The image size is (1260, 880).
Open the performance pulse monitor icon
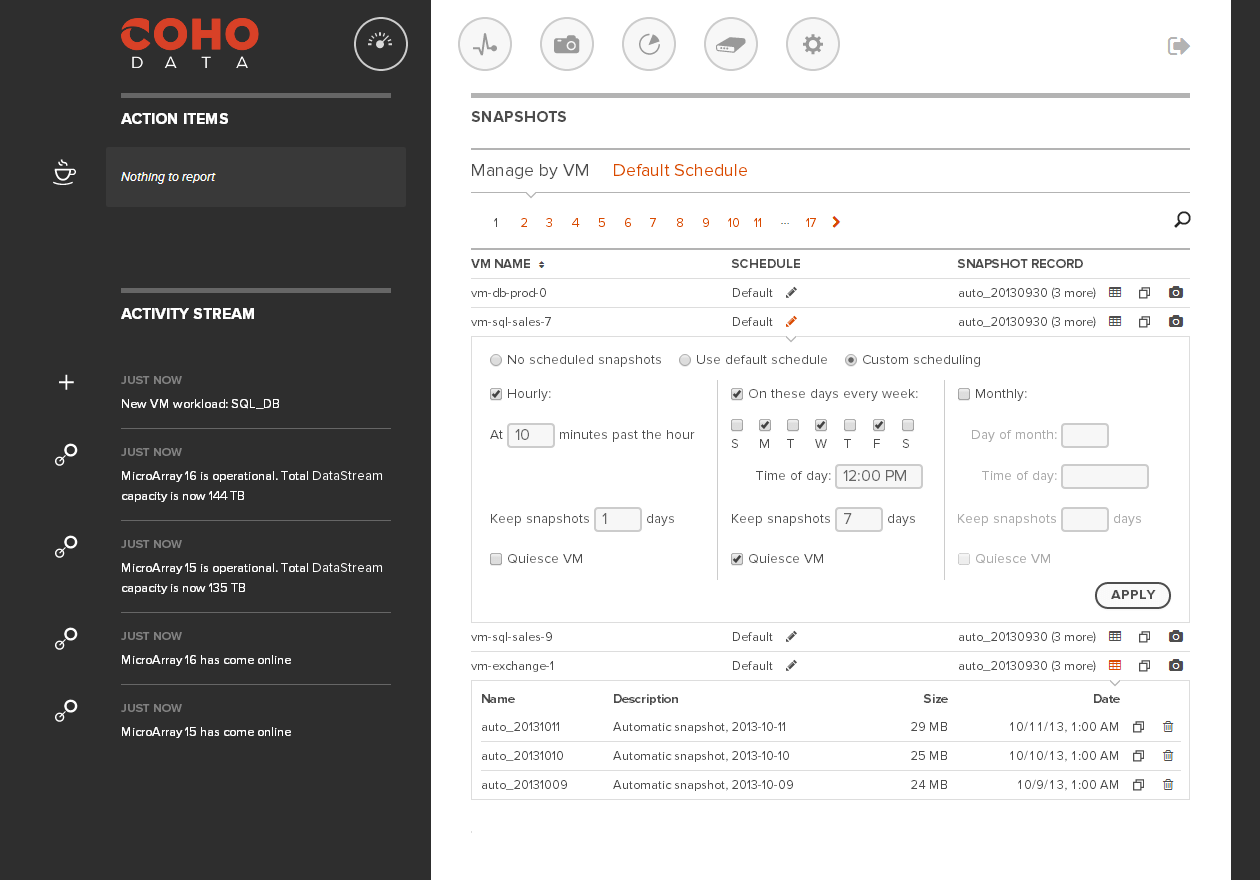[x=485, y=44]
